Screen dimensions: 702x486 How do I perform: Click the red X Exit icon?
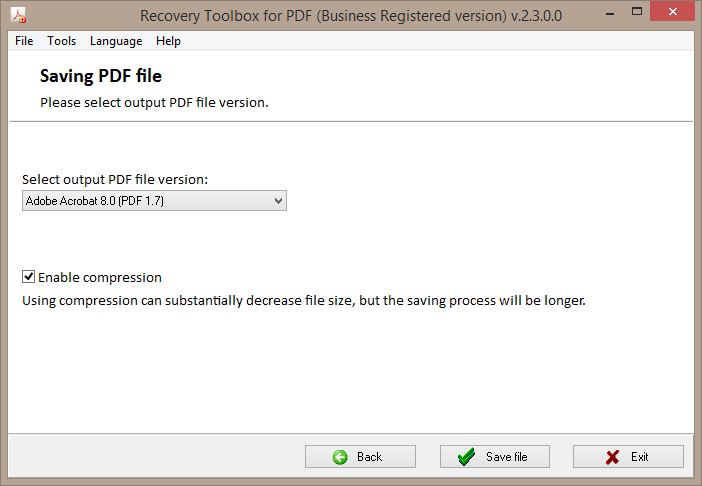point(612,457)
